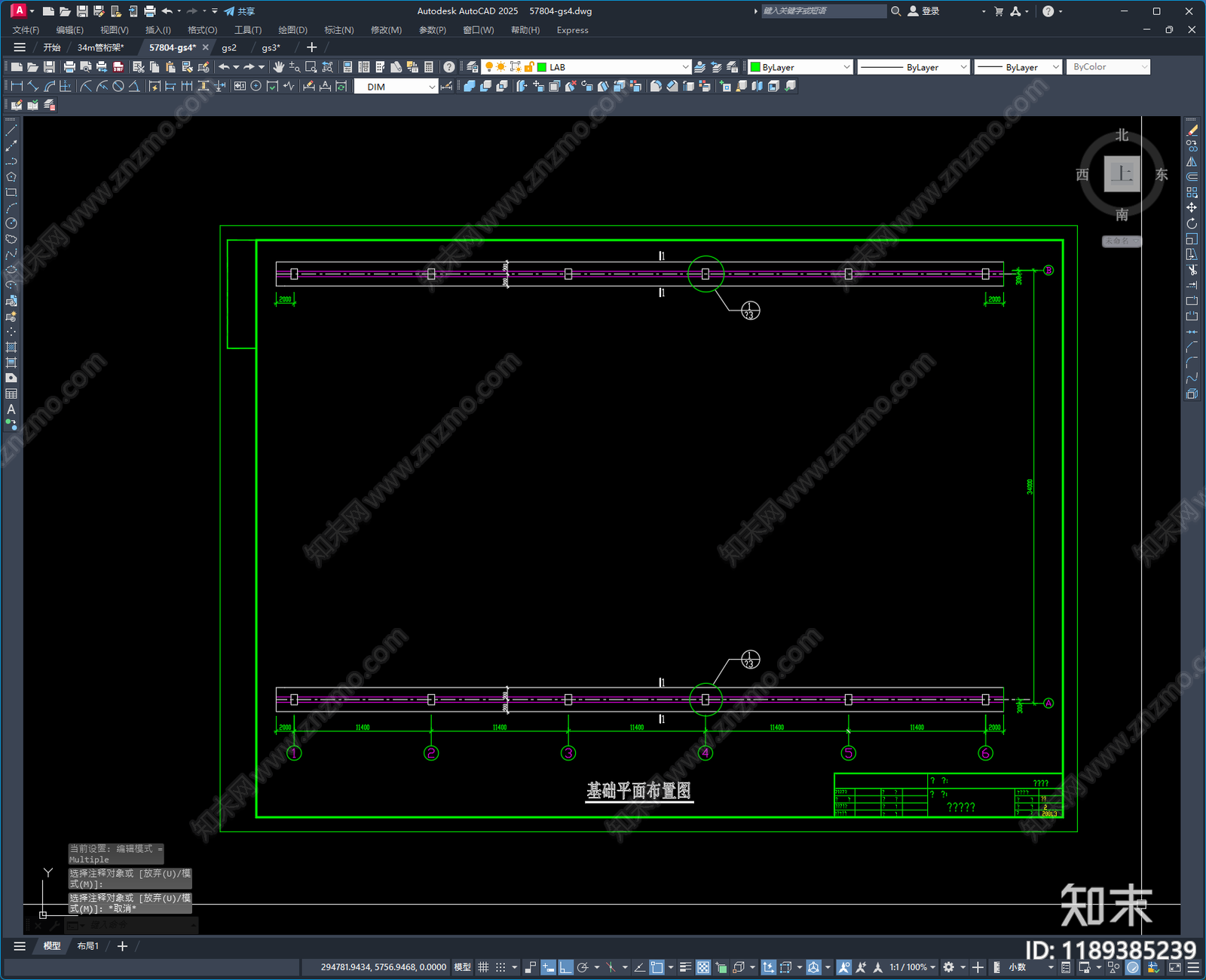
Task: Select the Angular dimension tool
Action: tap(134, 87)
